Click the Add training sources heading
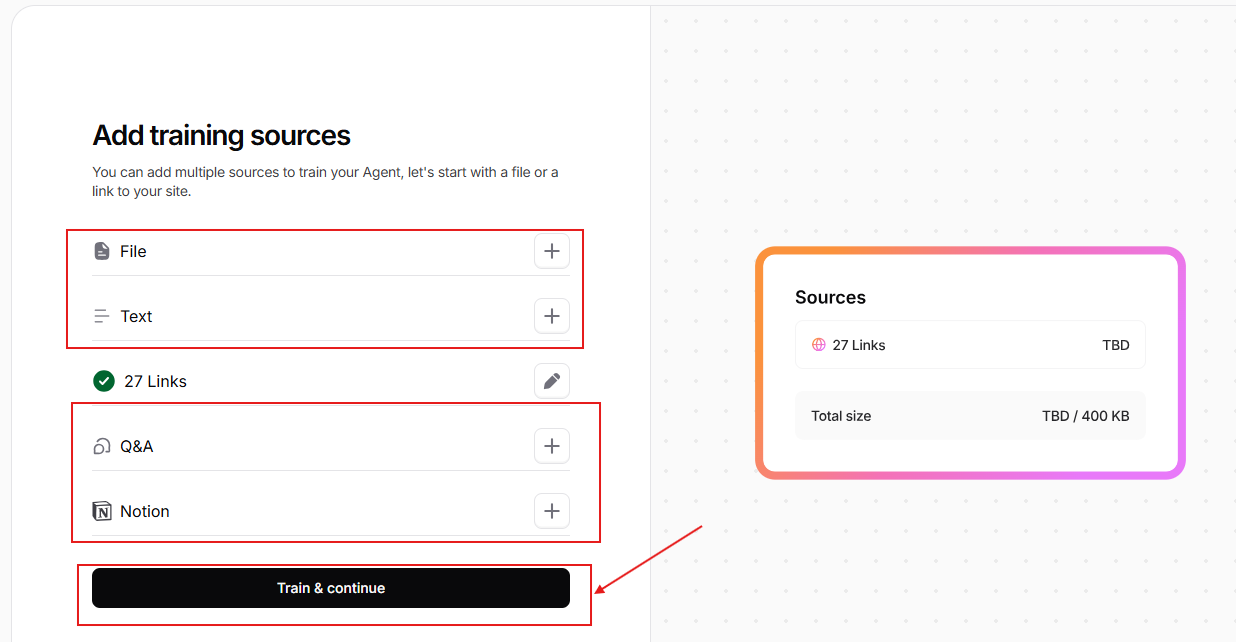This screenshot has height=642, width=1236. pyautogui.click(x=222, y=135)
